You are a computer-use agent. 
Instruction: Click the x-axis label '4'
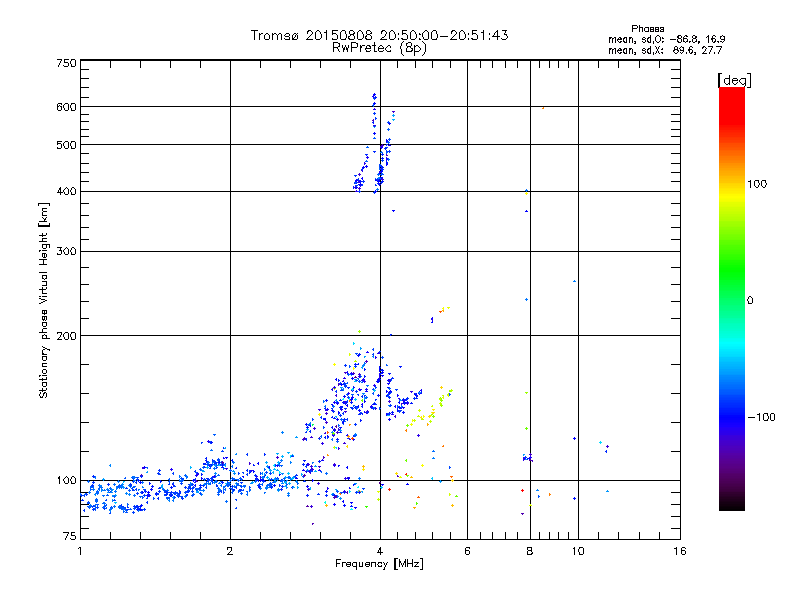point(380,551)
